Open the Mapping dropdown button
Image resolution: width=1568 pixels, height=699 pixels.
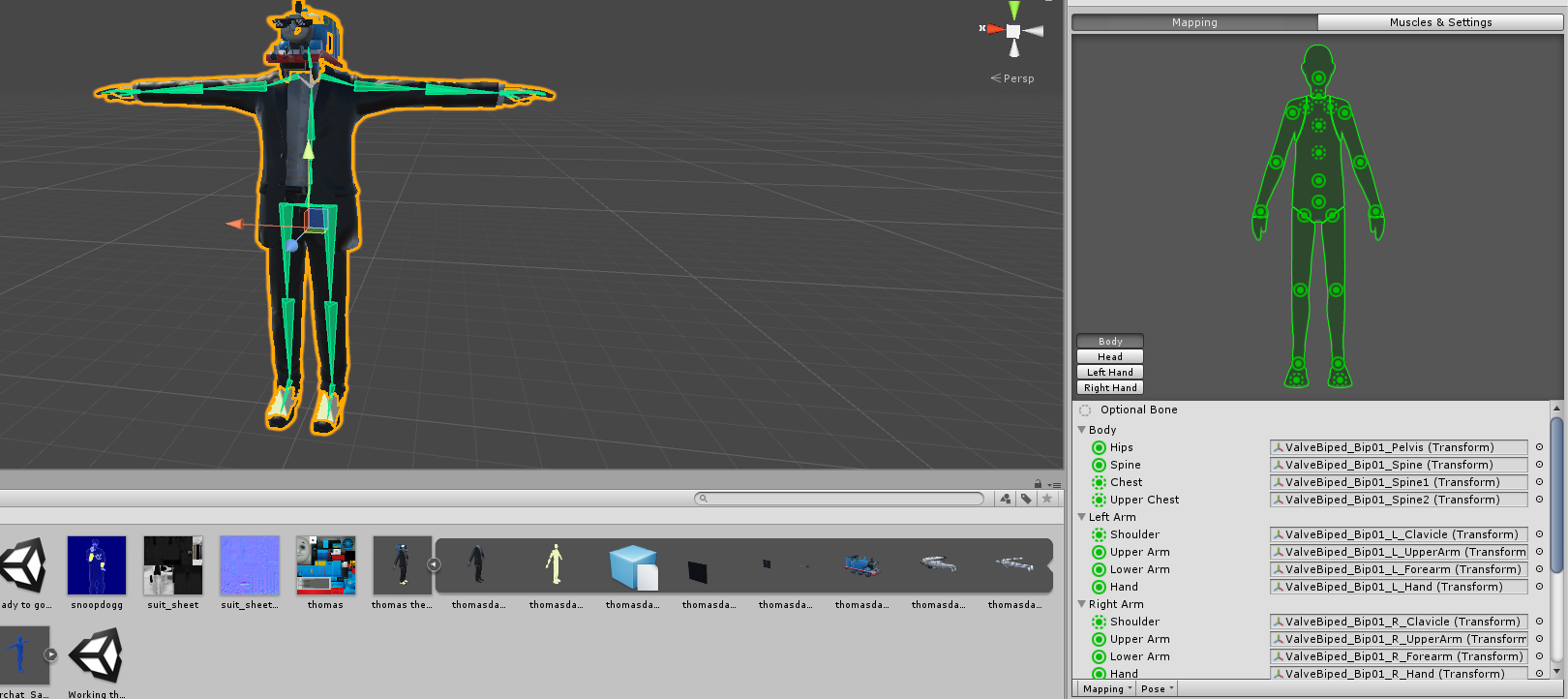point(1106,689)
